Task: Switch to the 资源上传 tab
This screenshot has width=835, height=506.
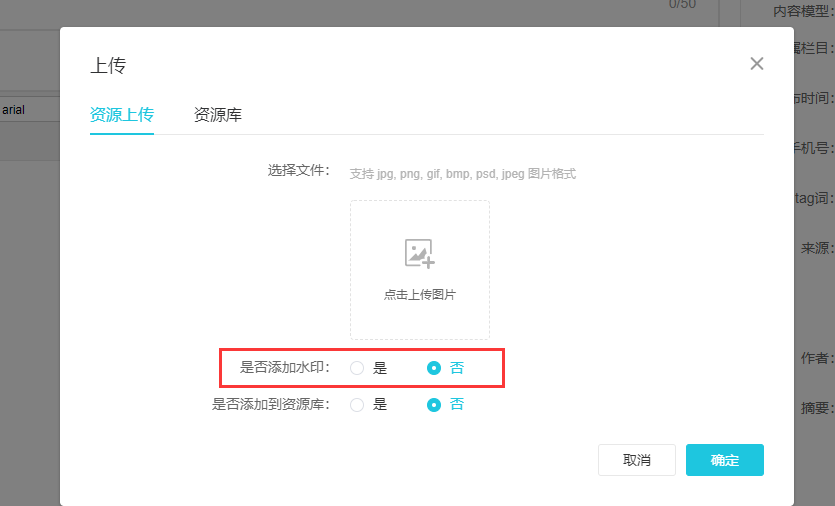Action: [x=122, y=115]
